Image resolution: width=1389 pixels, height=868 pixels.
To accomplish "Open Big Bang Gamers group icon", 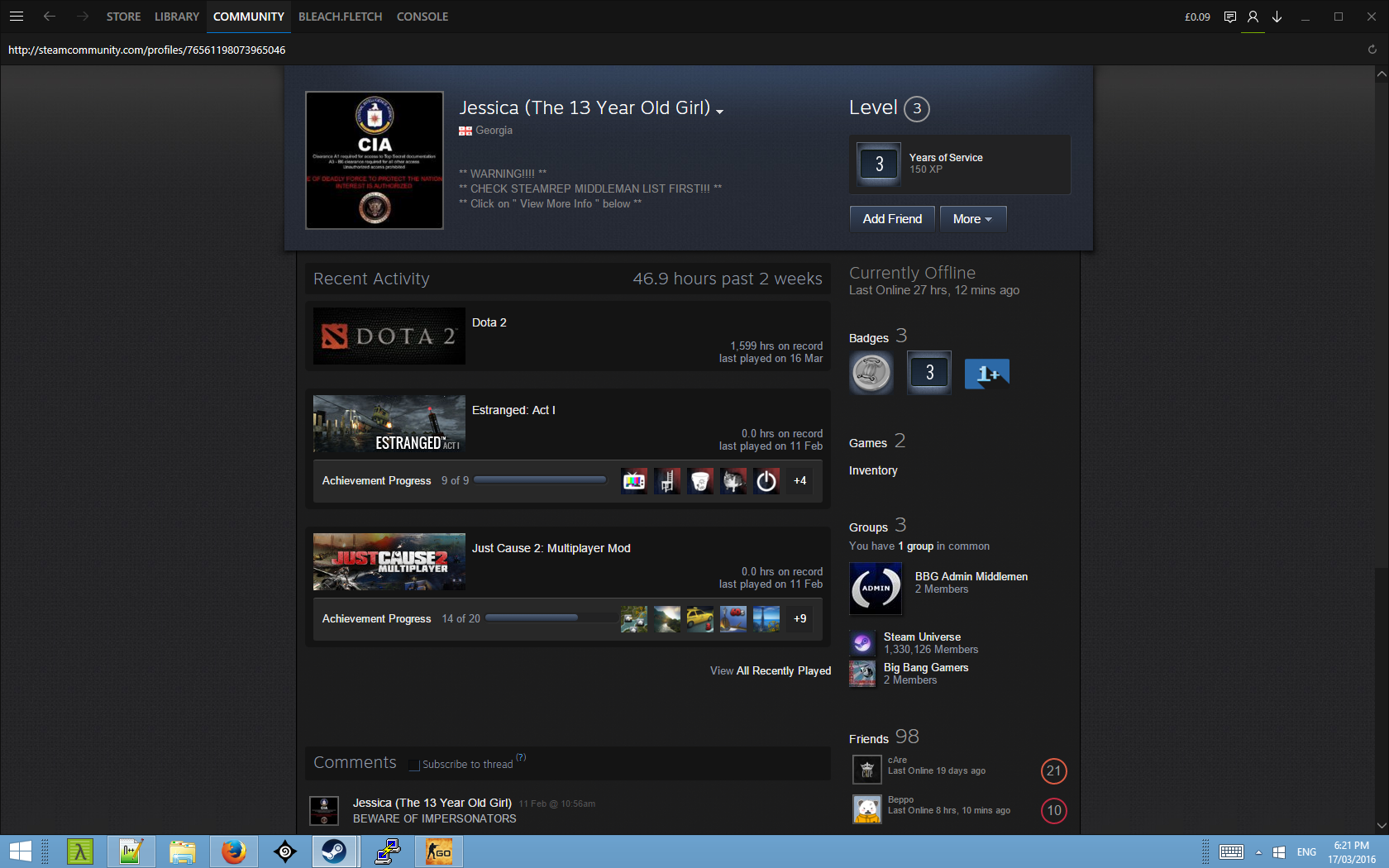I will 862,674.
